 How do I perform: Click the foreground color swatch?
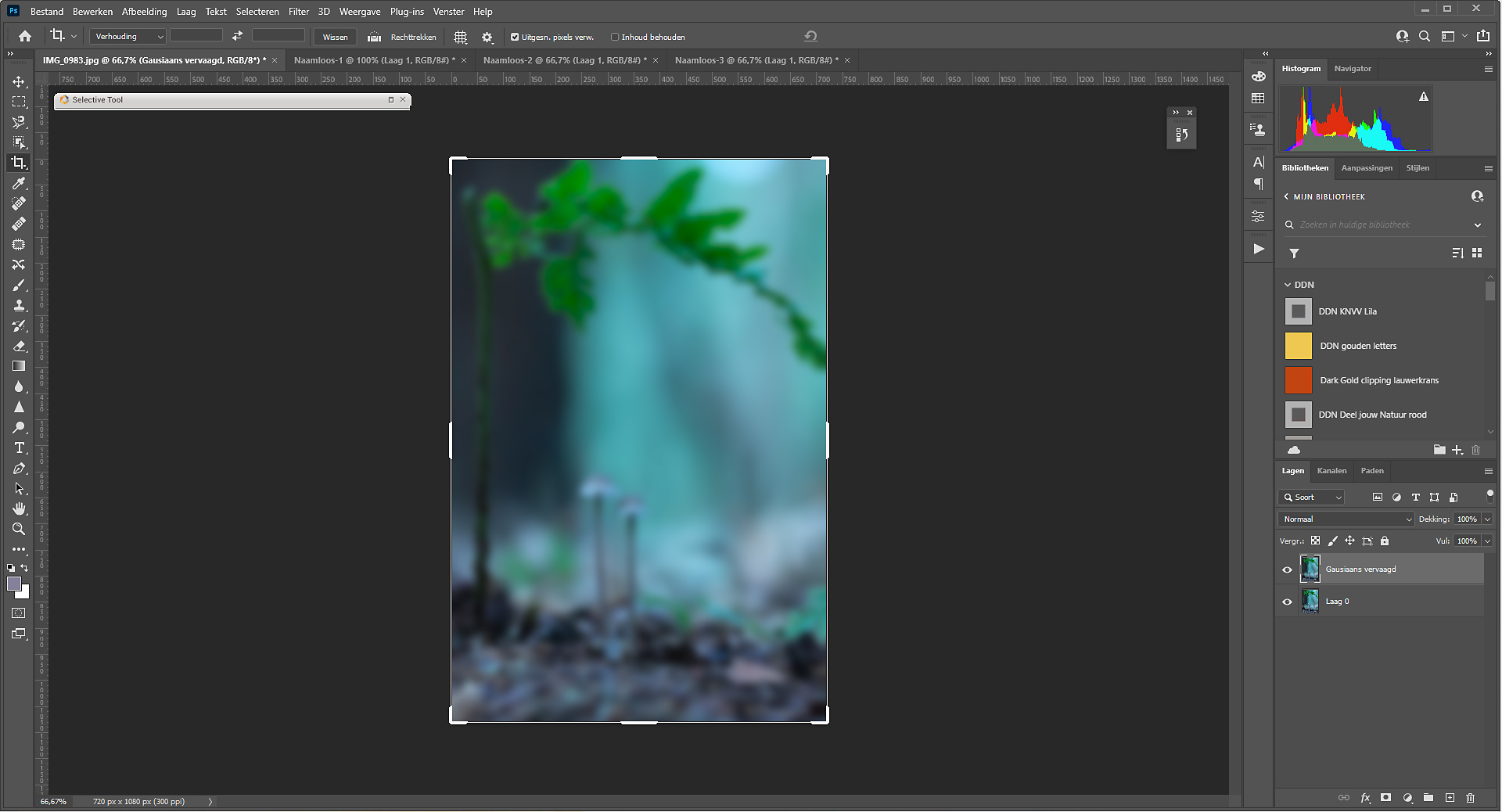point(14,584)
